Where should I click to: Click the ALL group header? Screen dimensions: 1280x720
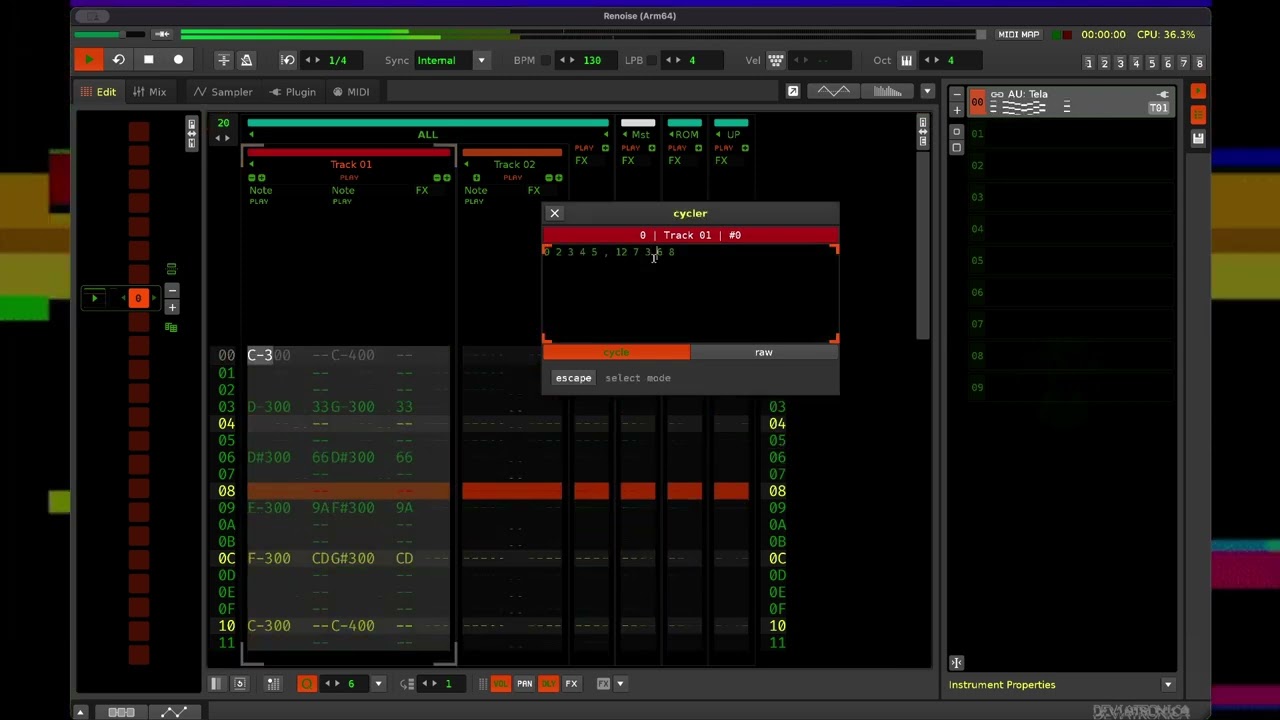tap(428, 134)
